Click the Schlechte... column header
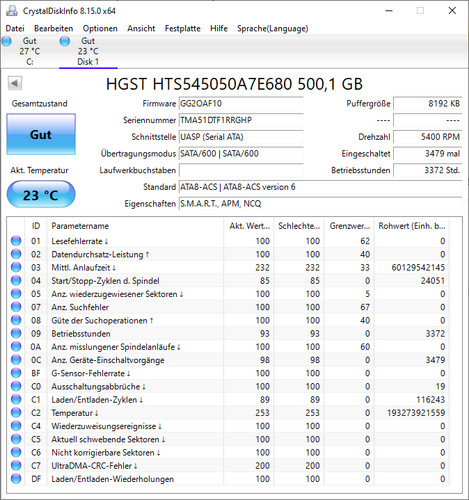The image size is (469, 500). [x=299, y=226]
